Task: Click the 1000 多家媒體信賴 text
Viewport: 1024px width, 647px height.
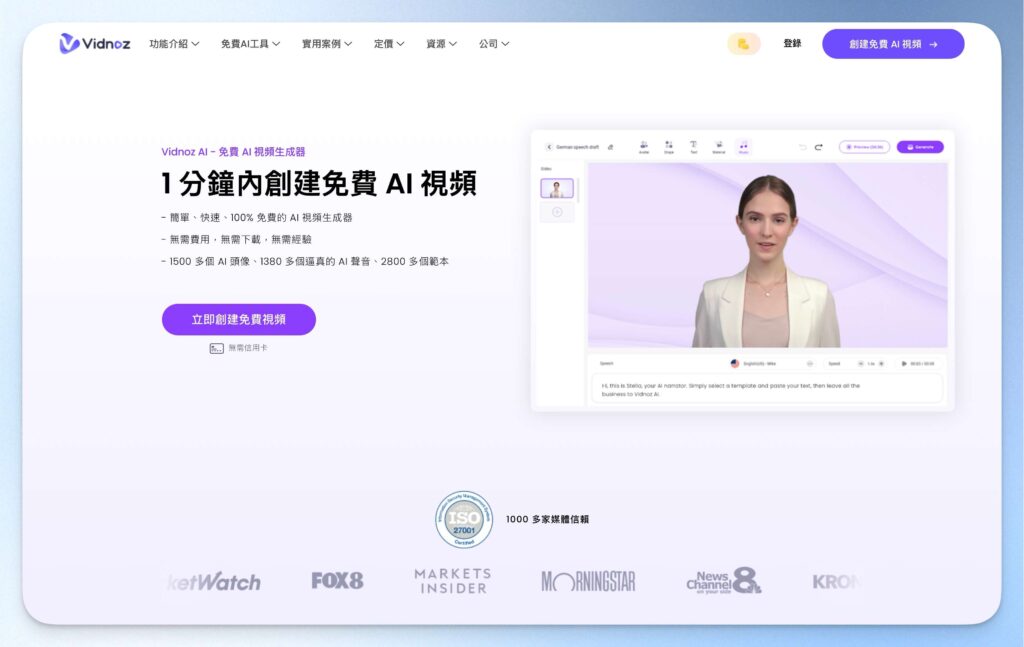Action: pyautogui.click(x=547, y=520)
